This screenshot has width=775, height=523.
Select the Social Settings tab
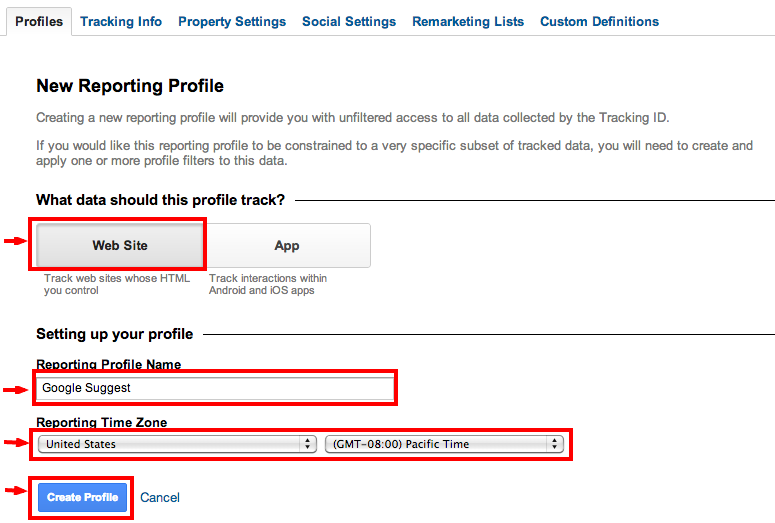pos(349,21)
